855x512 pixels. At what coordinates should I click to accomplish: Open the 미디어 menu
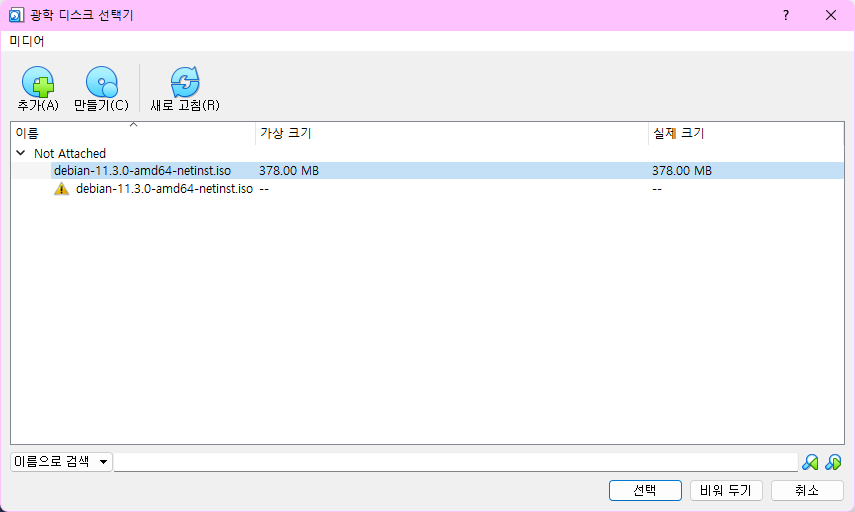pyautogui.click(x=27, y=41)
